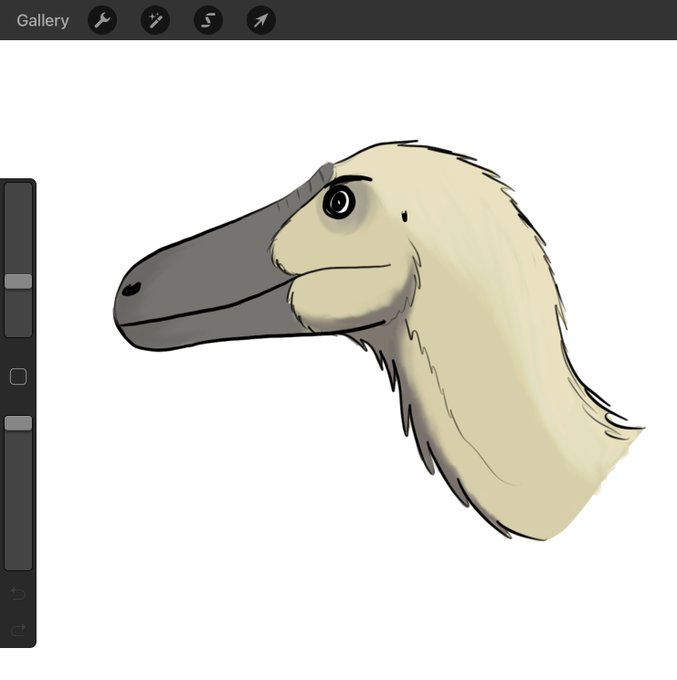Image resolution: width=677 pixels, height=680 pixels.
Task: Activate the Selection tool
Action: [x=208, y=20]
